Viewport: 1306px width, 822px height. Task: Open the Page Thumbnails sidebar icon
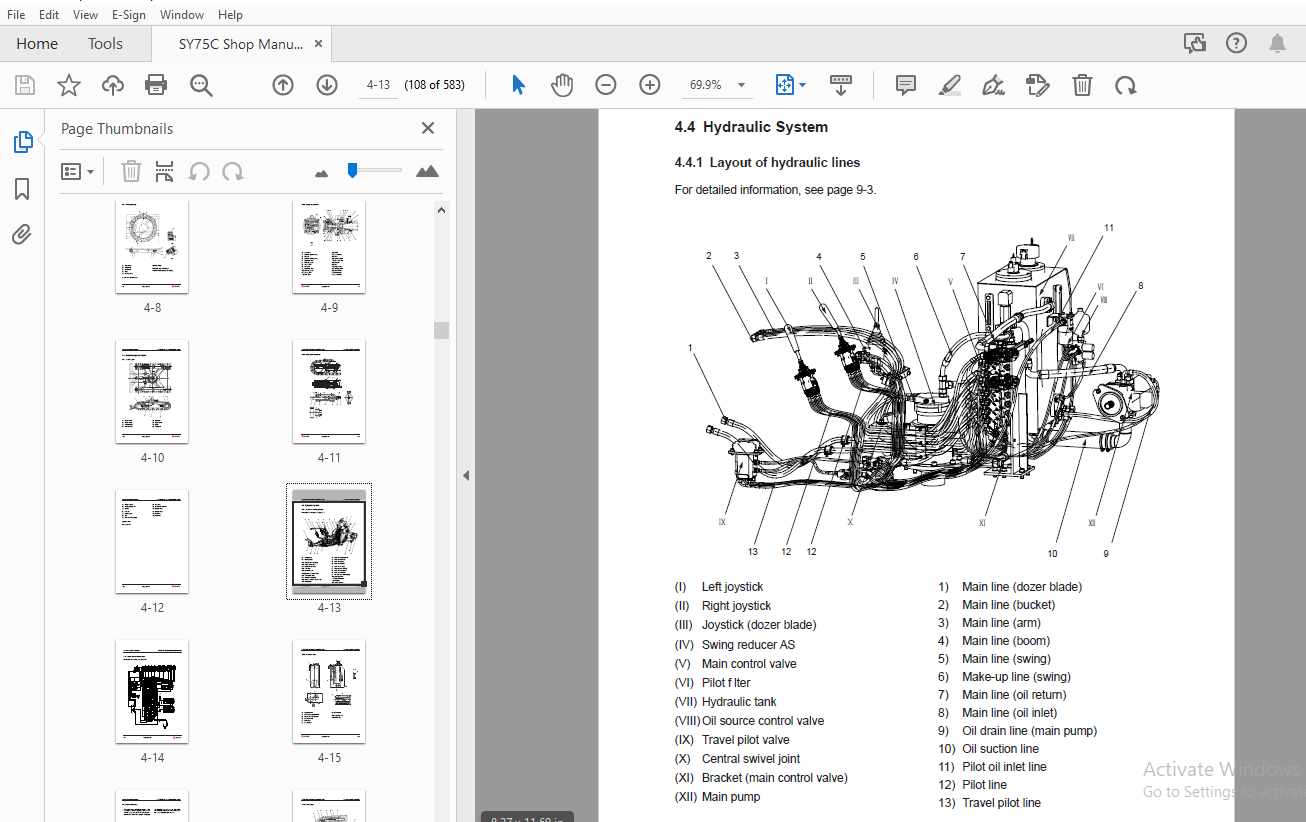(x=23, y=143)
